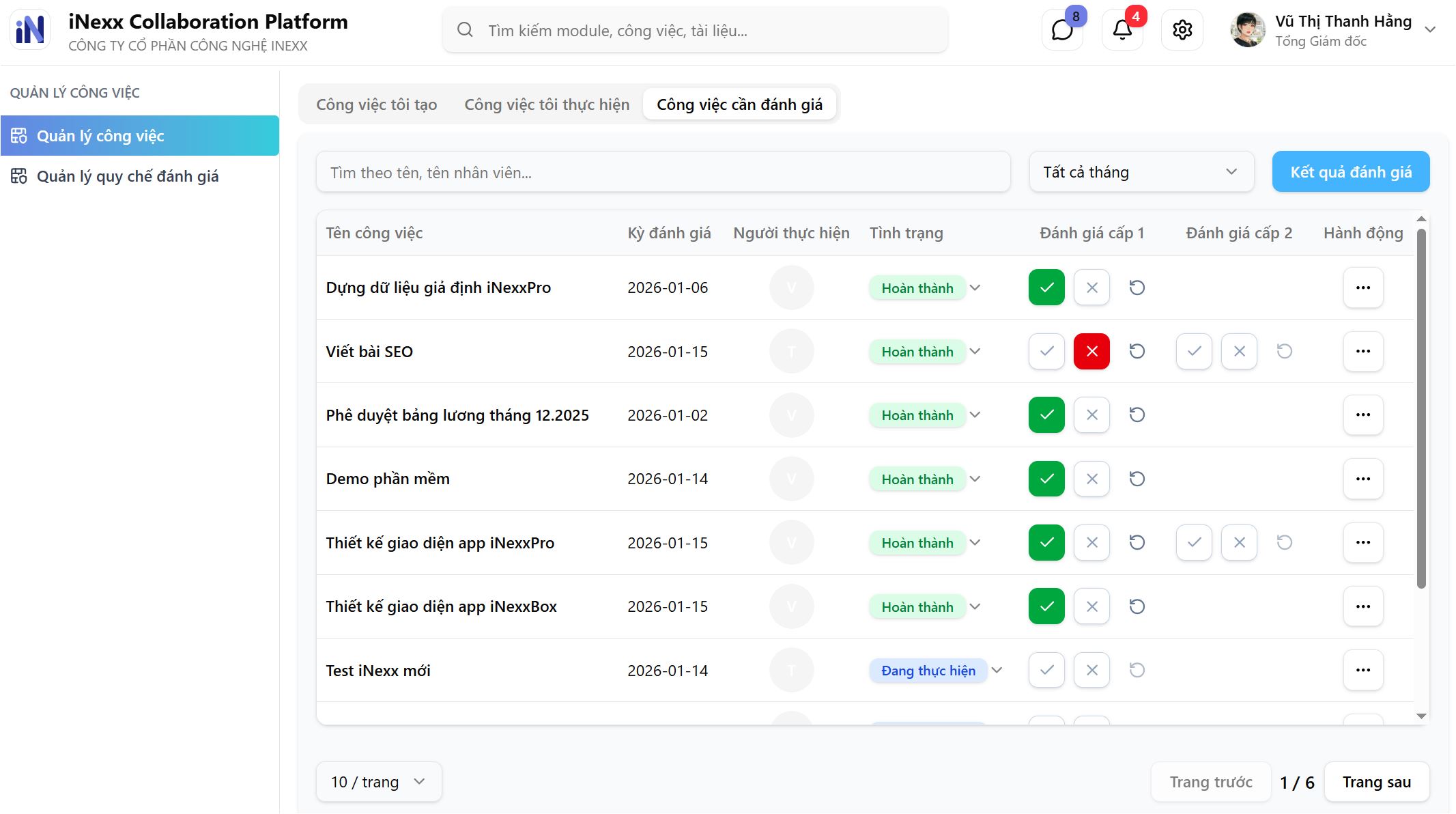Click the Kết quả đánh giá button
Screen dimensions: 1456x814
pyautogui.click(x=1350, y=172)
